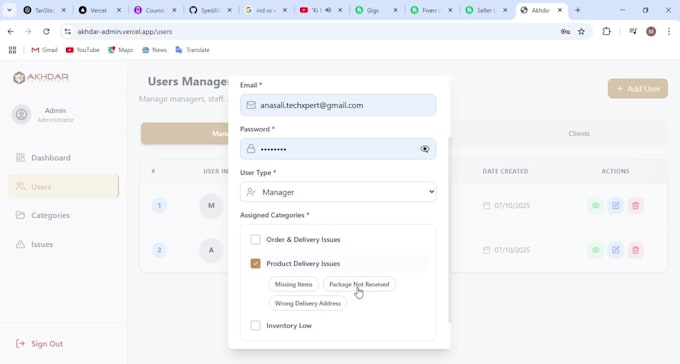
Task: Delete user in row 1
Action: (x=636, y=206)
